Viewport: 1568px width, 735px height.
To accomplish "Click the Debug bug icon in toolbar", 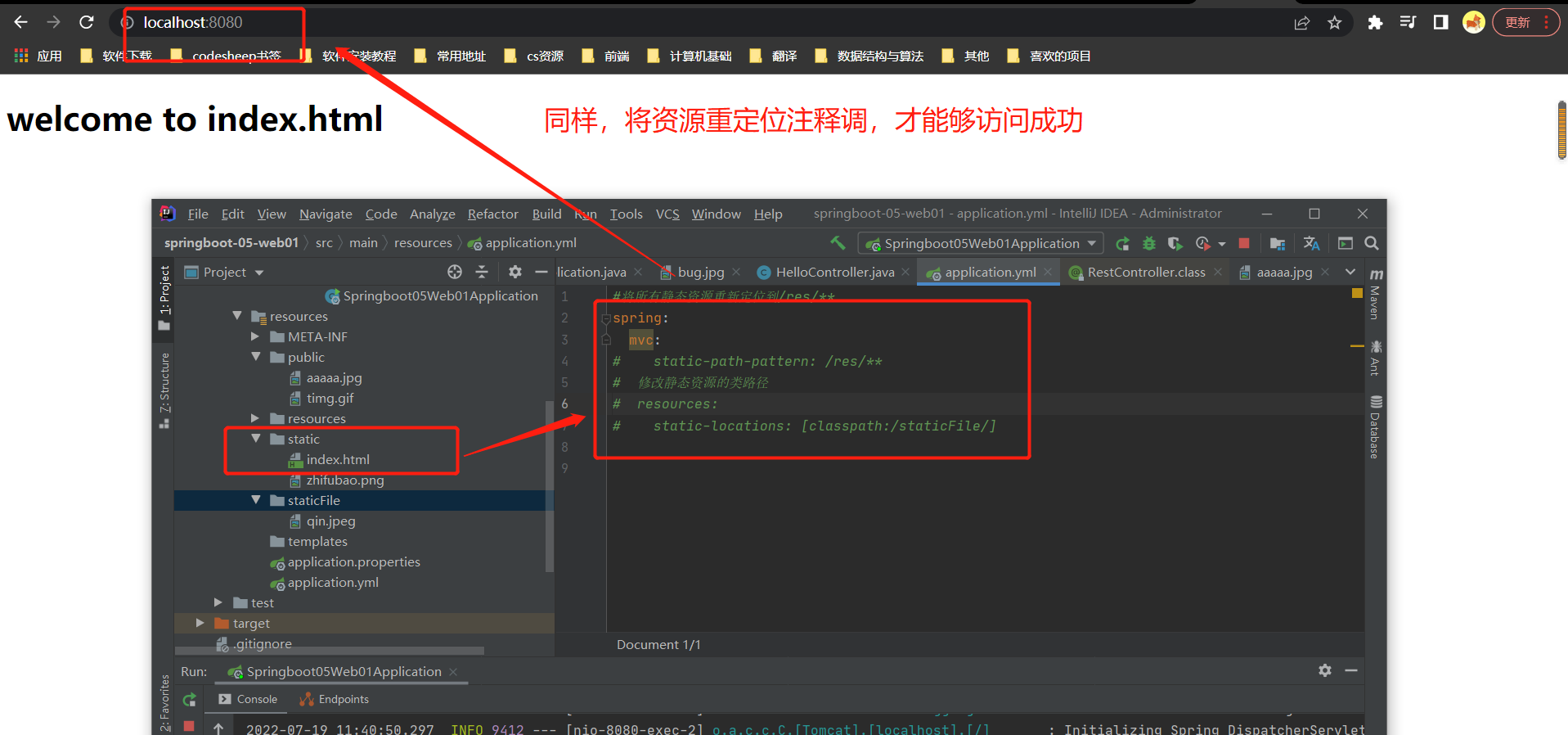I will (1149, 243).
